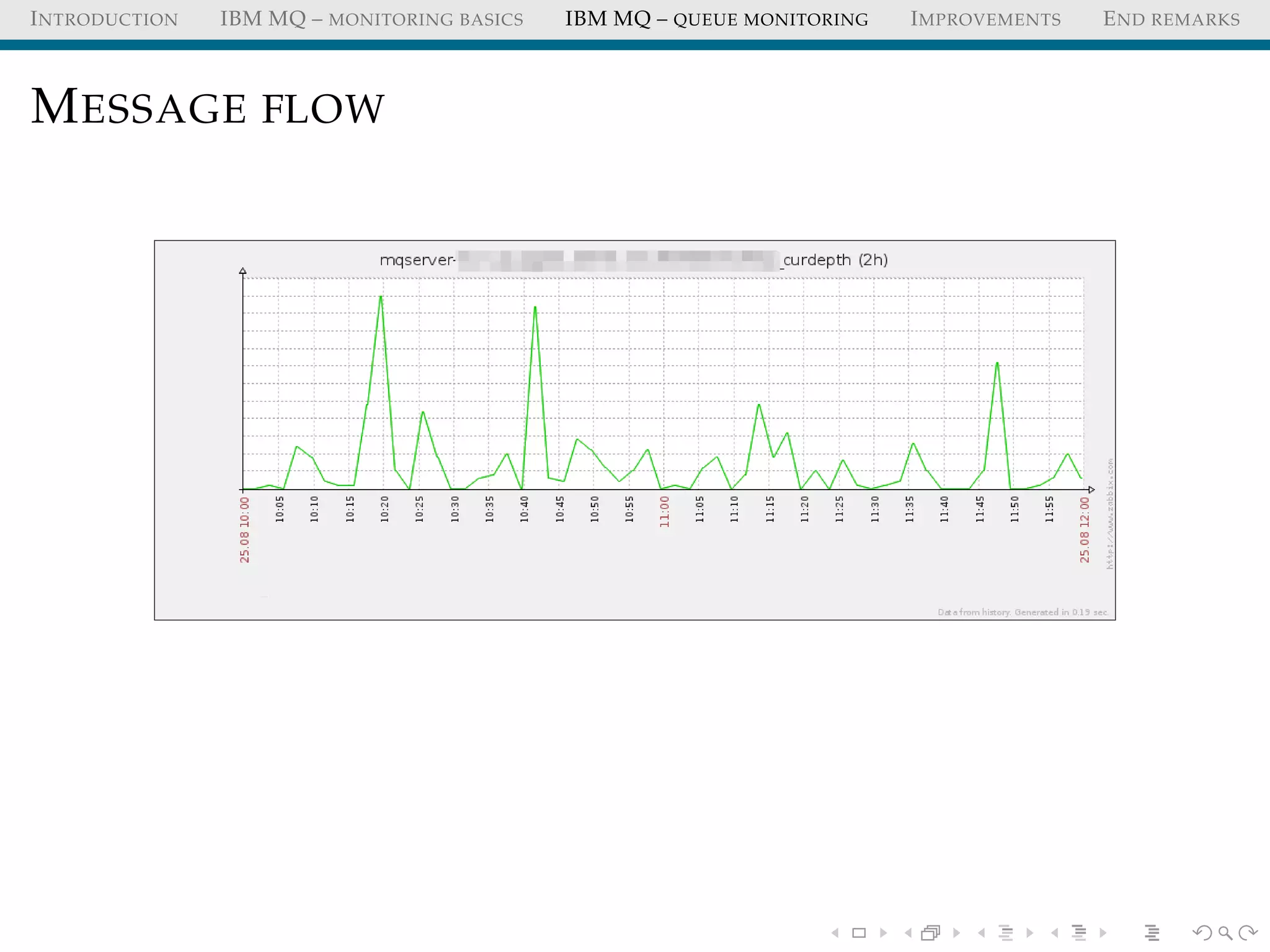
Task: Click the 10:50 time axis label
Action: pyautogui.click(x=594, y=509)
